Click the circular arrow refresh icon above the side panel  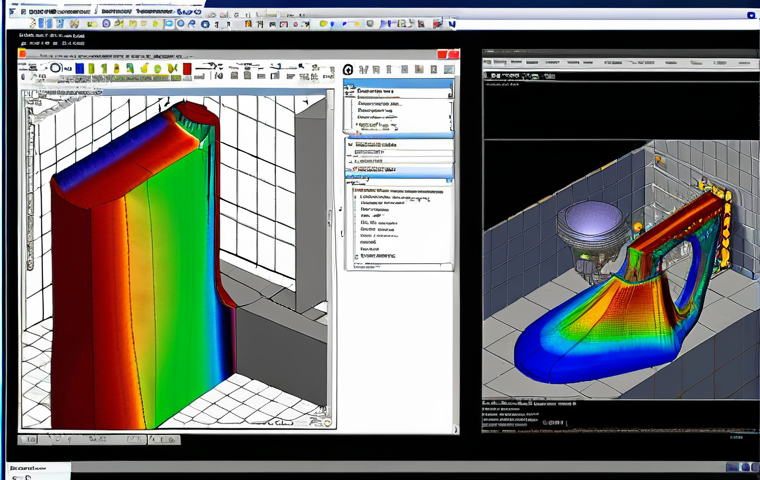348,70
